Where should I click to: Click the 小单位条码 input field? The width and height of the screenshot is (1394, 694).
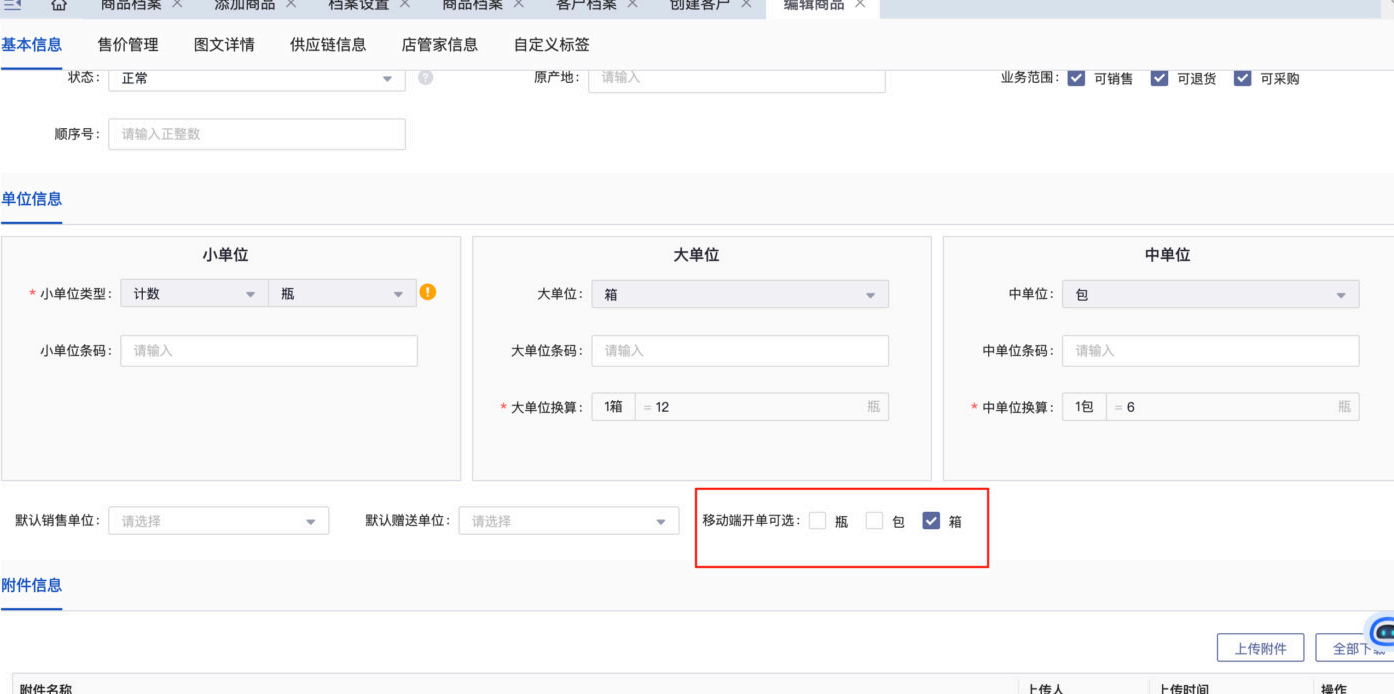click(x=269, y=351)
